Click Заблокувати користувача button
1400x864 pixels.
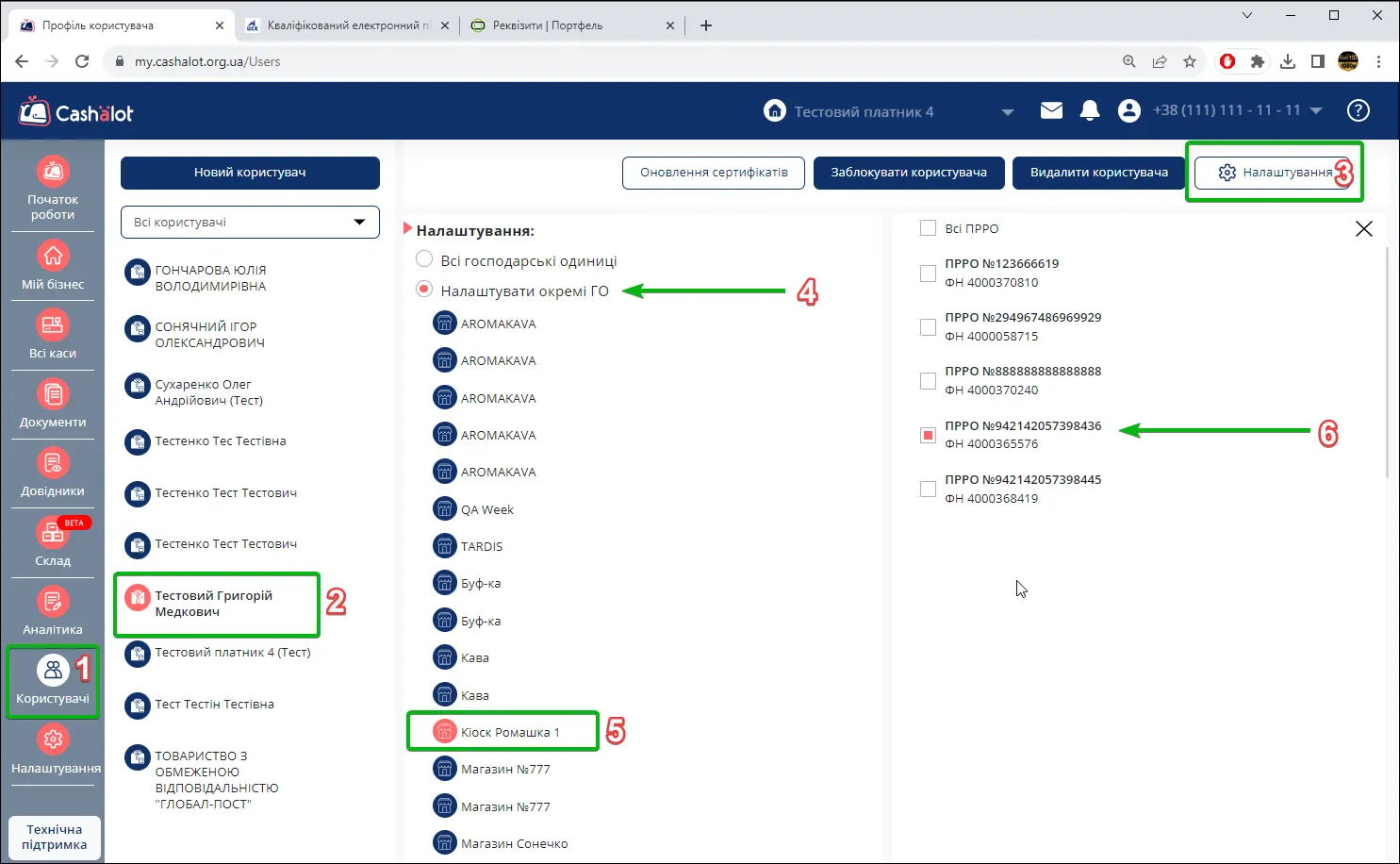click(909, 173)
